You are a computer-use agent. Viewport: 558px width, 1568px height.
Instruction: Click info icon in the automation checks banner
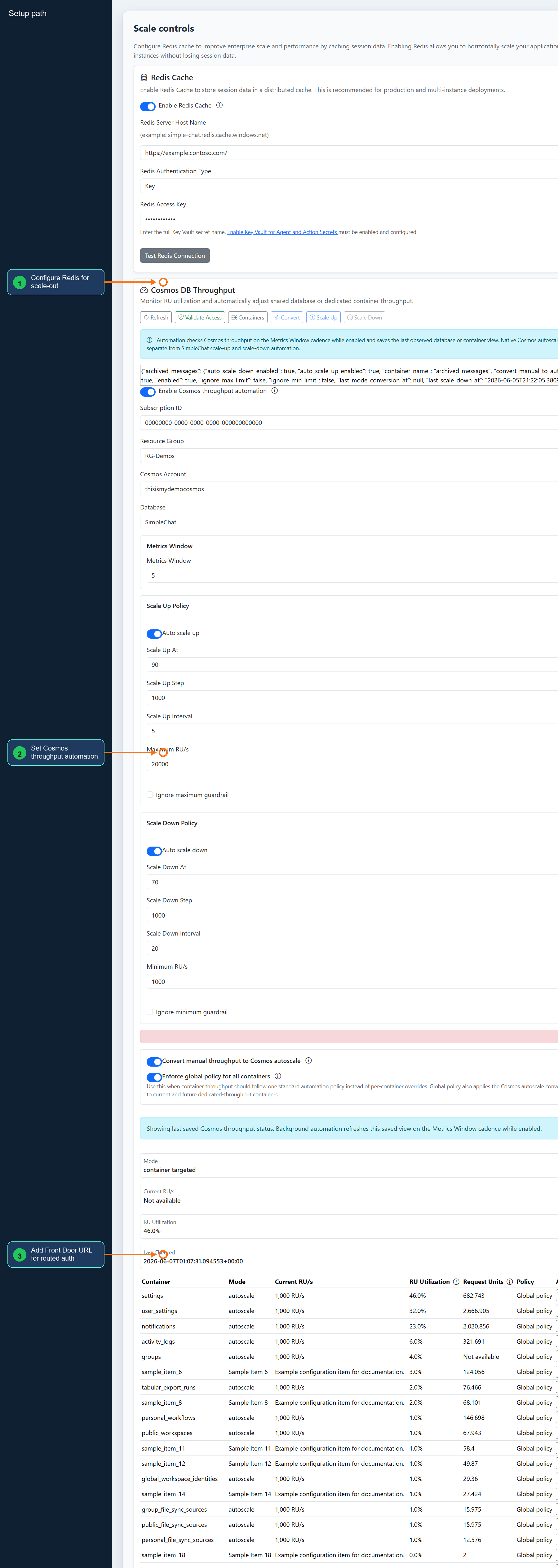click(149, 340)
